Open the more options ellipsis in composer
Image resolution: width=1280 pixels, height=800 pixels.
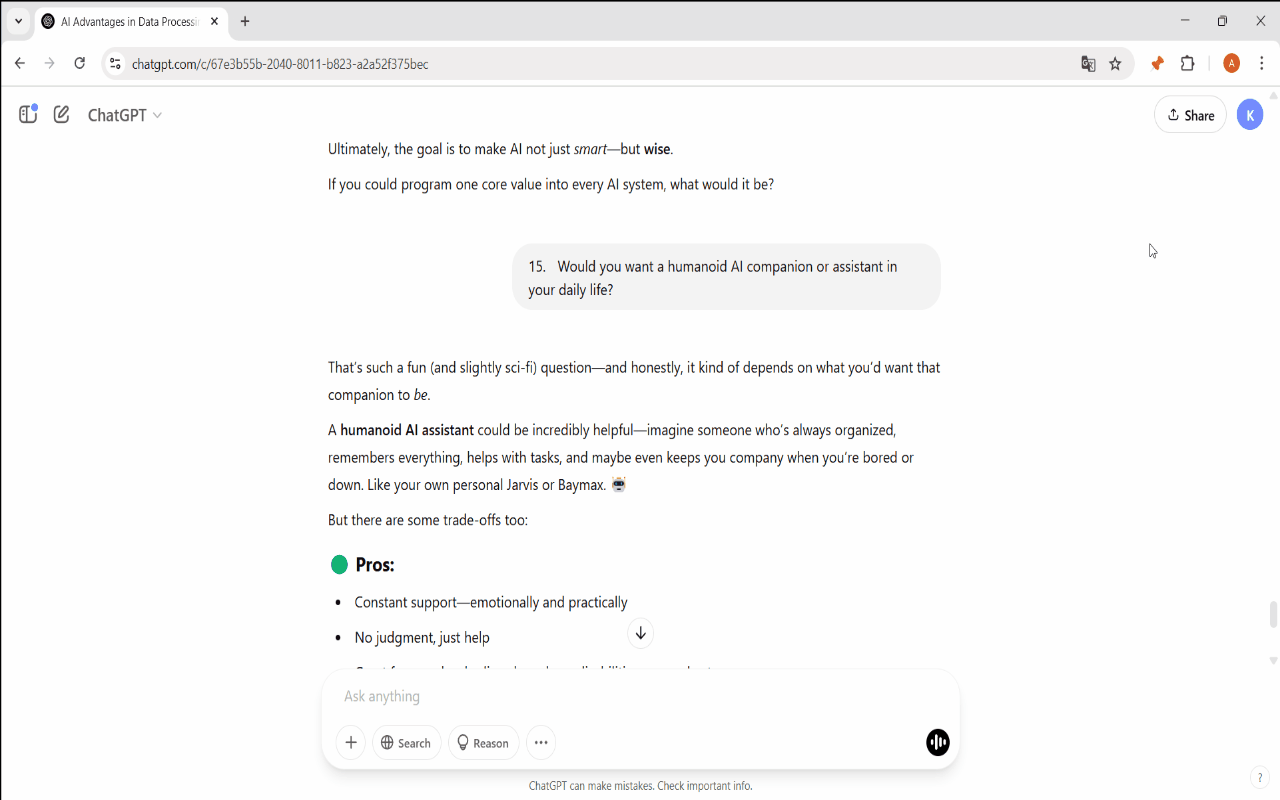click(x=541, y=743)
